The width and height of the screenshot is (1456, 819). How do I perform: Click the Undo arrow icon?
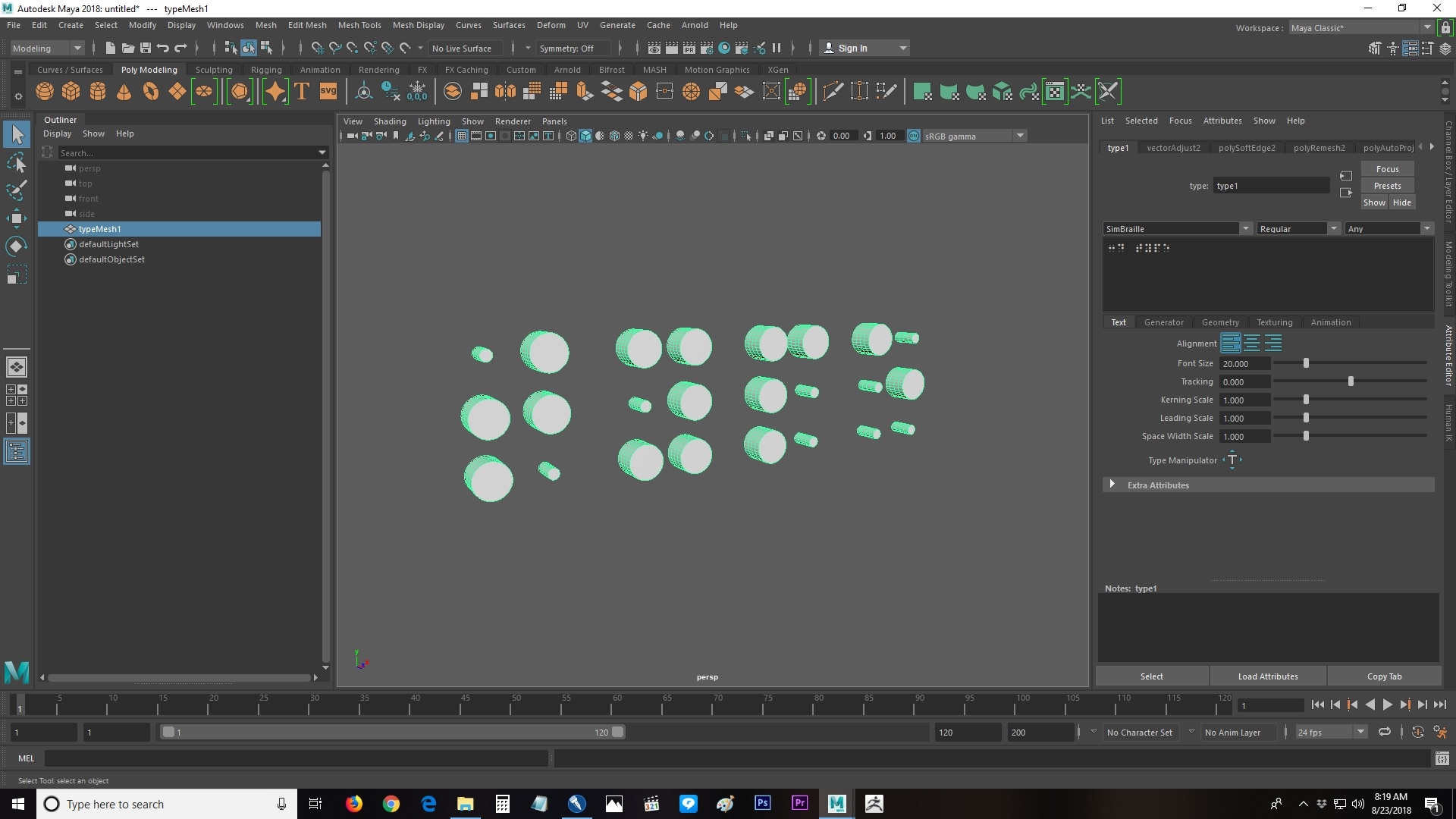pyautogui.click(x=163, y=48)
